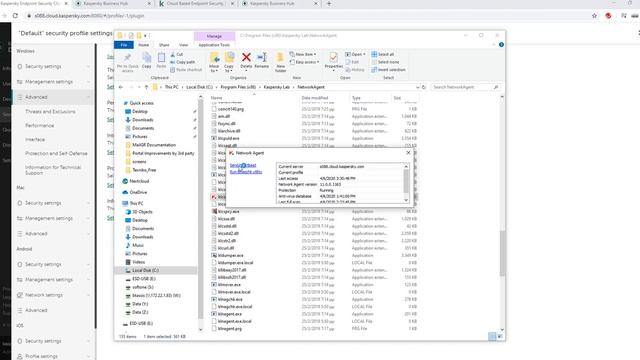Screen dimensions: 640x360
Task: Select Quick access in navigation pane
Action: [x=141, y=103]
